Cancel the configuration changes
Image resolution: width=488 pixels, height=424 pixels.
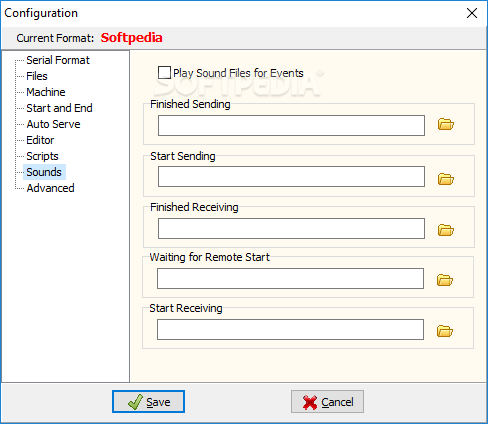pos(327,402)
